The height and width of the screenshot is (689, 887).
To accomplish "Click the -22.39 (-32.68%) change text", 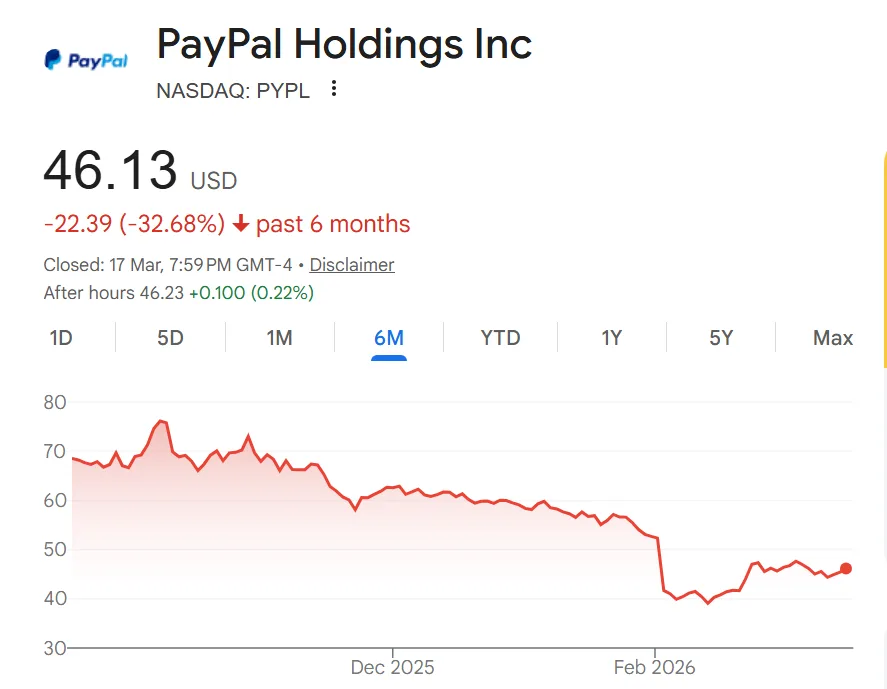I will point(134,224).
